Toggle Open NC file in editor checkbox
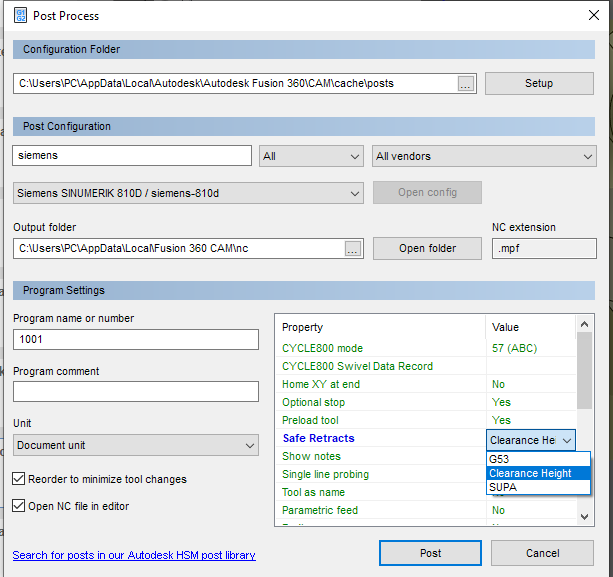 point(18,505)
